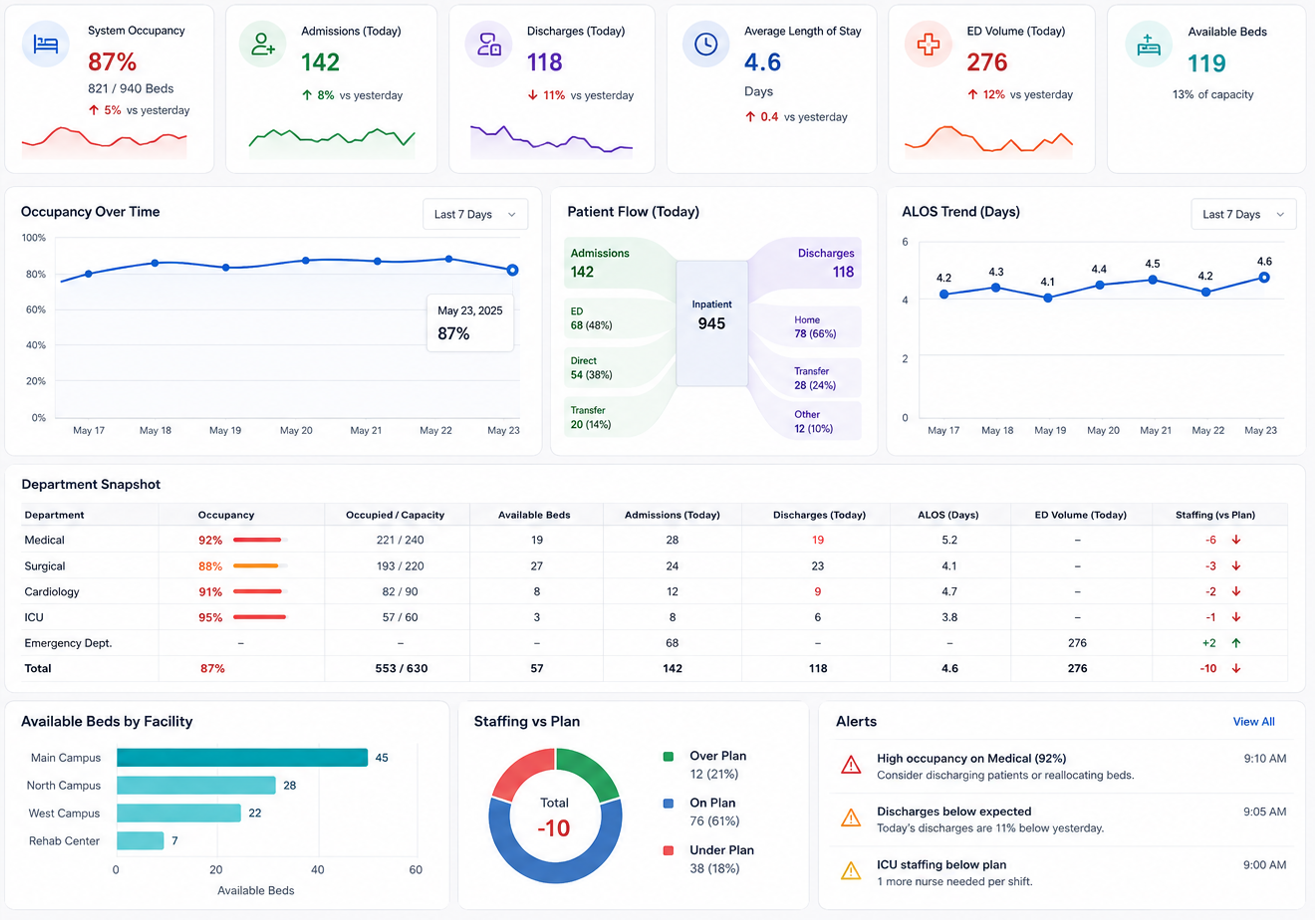Click the Available Beds teal bed icon
Viewport: 1315px width, 920px height.
(1149, 45)
